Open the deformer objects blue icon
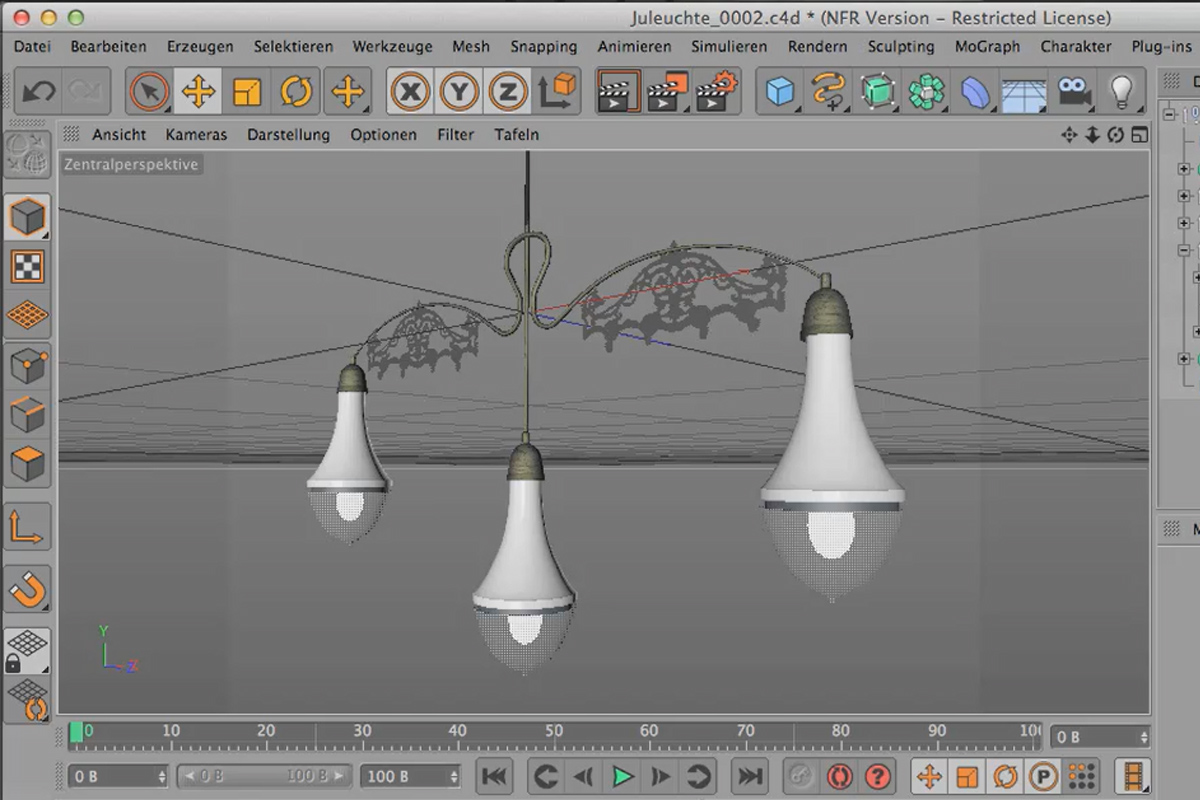Viewport: 1200px width, 800px height. pos(975,92)
